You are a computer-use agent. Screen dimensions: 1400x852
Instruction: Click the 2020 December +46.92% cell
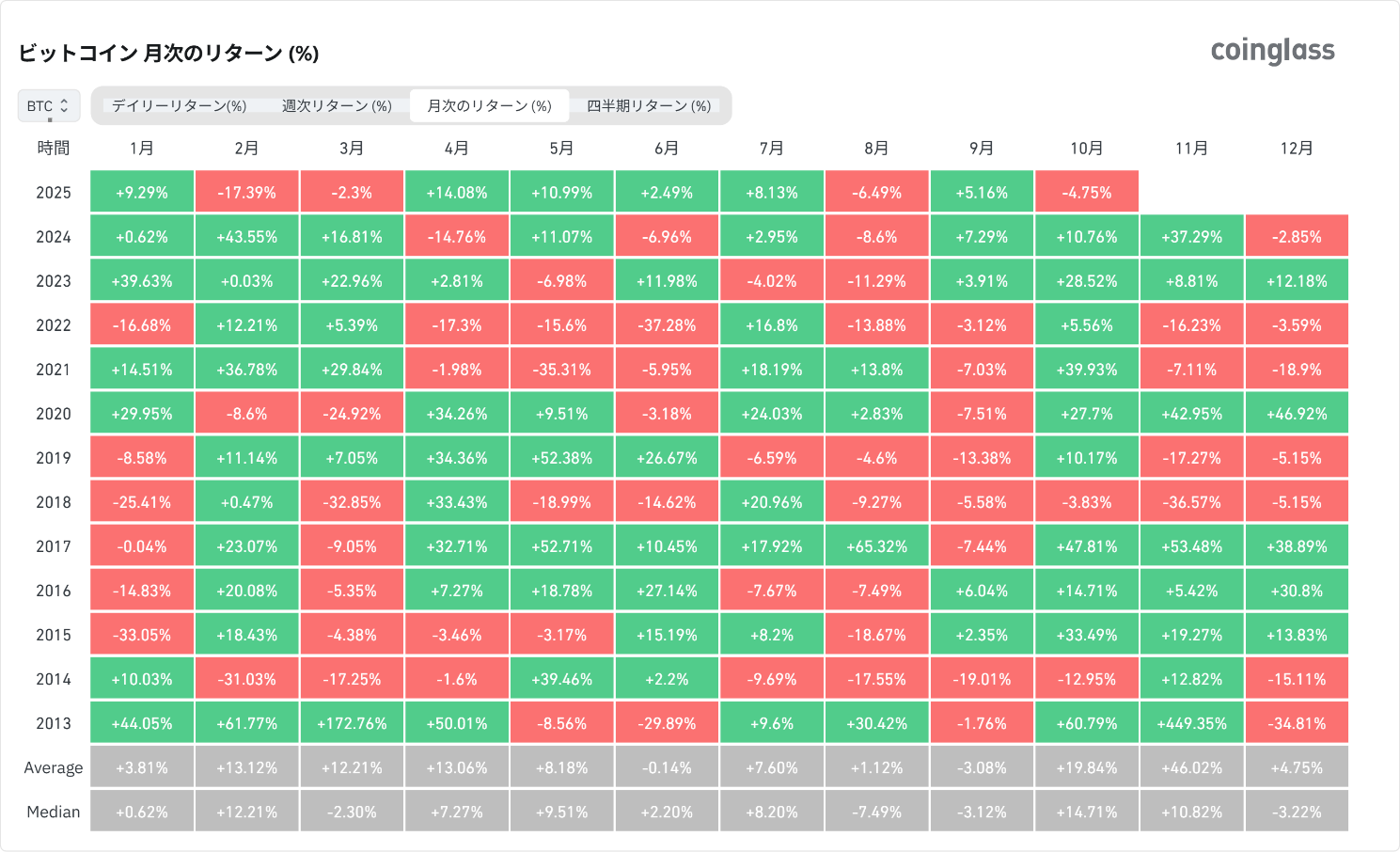[x=1297, y=414]
